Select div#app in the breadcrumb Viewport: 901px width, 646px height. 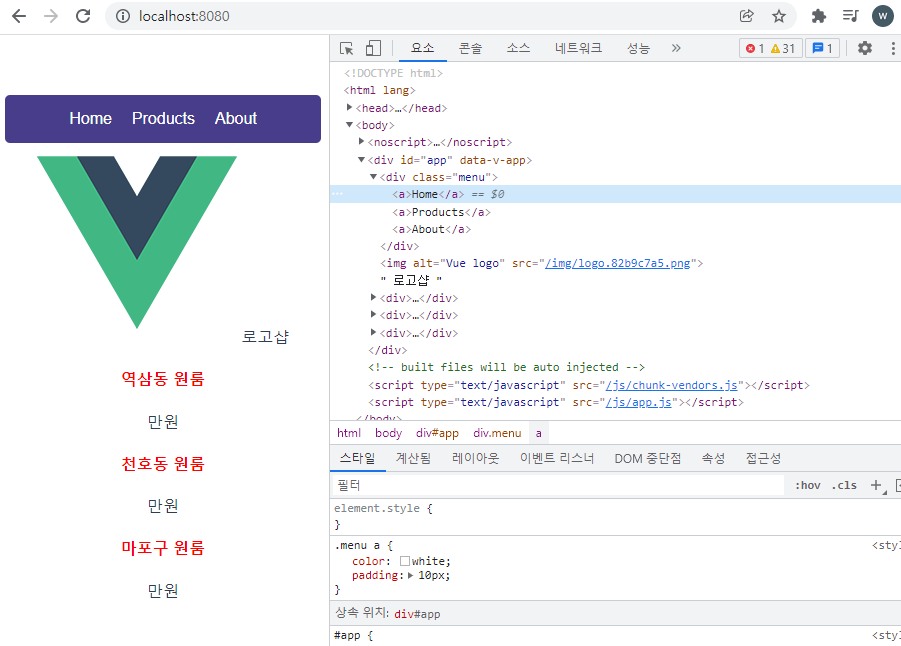[437, 433]
